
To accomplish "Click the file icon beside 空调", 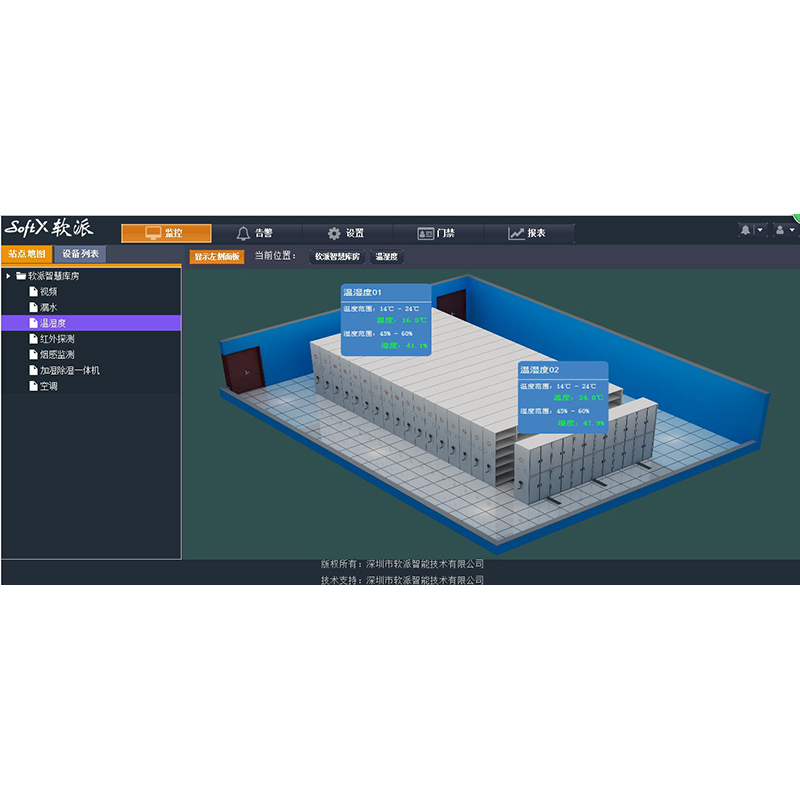I will (33, 385).
